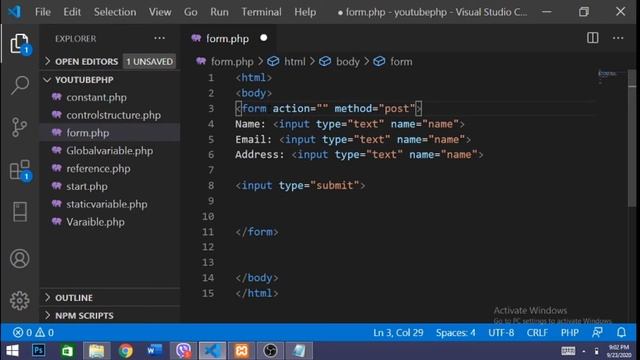Viewport: 640px width, 360px height.
Task: Click the PHP language mode selector
Action: coord(569,333)
